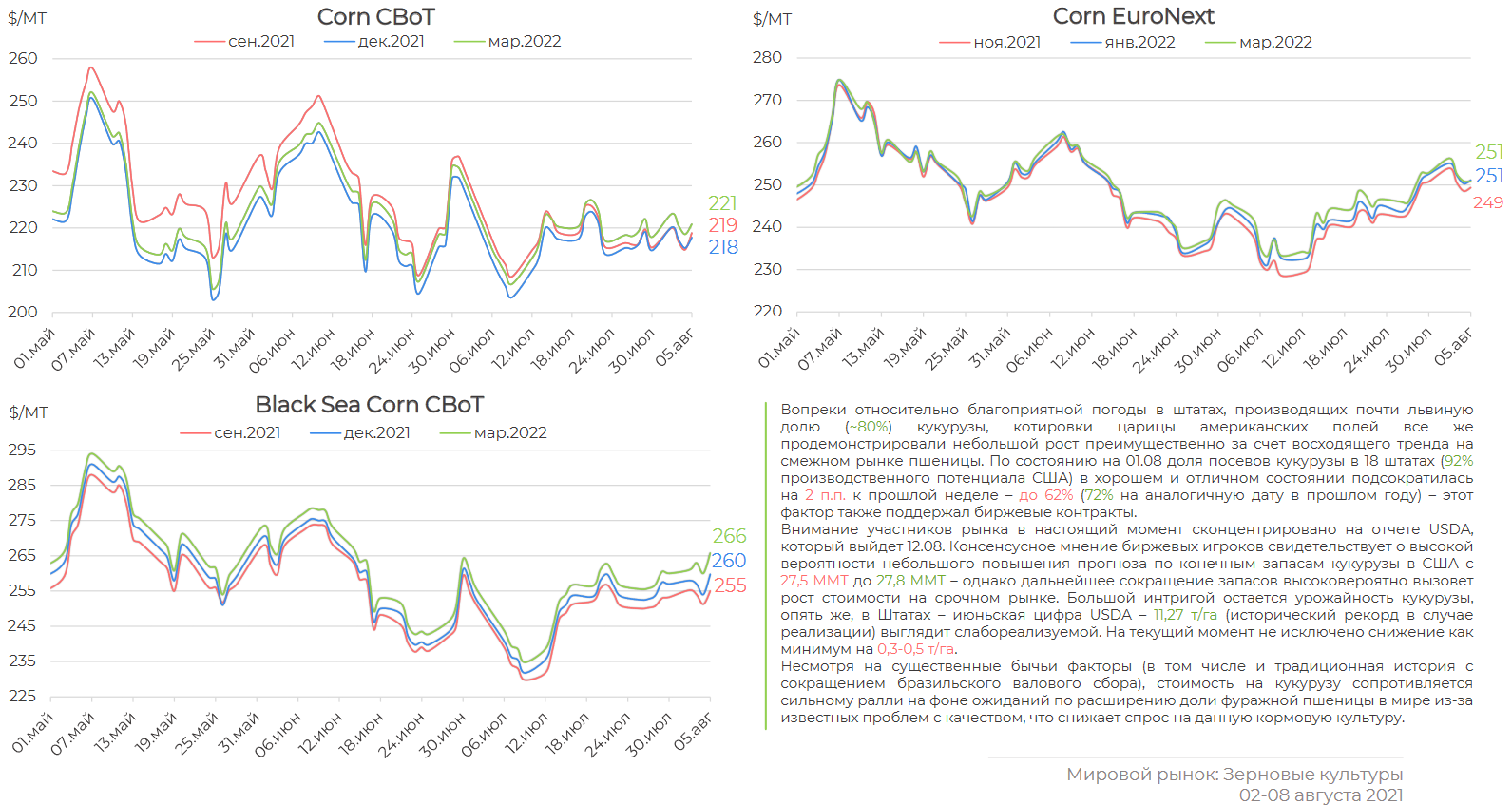The width and height of the screenshot is (1512, 805).
Task: Click the Black Sea Corn CBoT title
Action: (369, 405)
